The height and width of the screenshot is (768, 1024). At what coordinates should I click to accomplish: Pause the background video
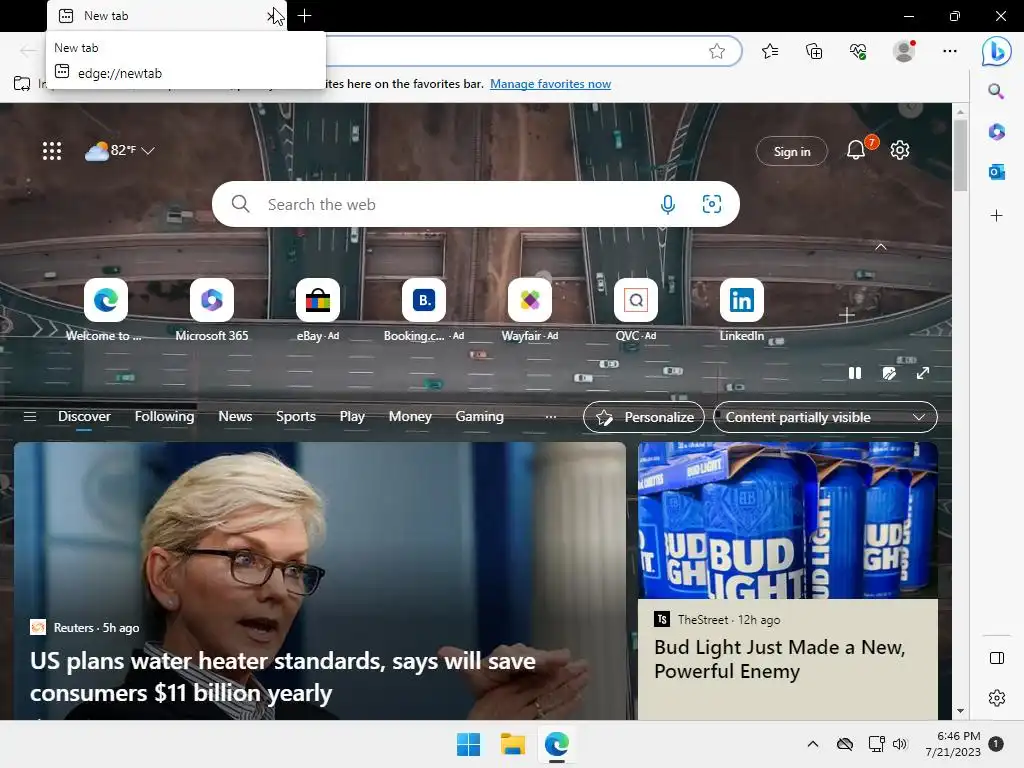[854, 373]
